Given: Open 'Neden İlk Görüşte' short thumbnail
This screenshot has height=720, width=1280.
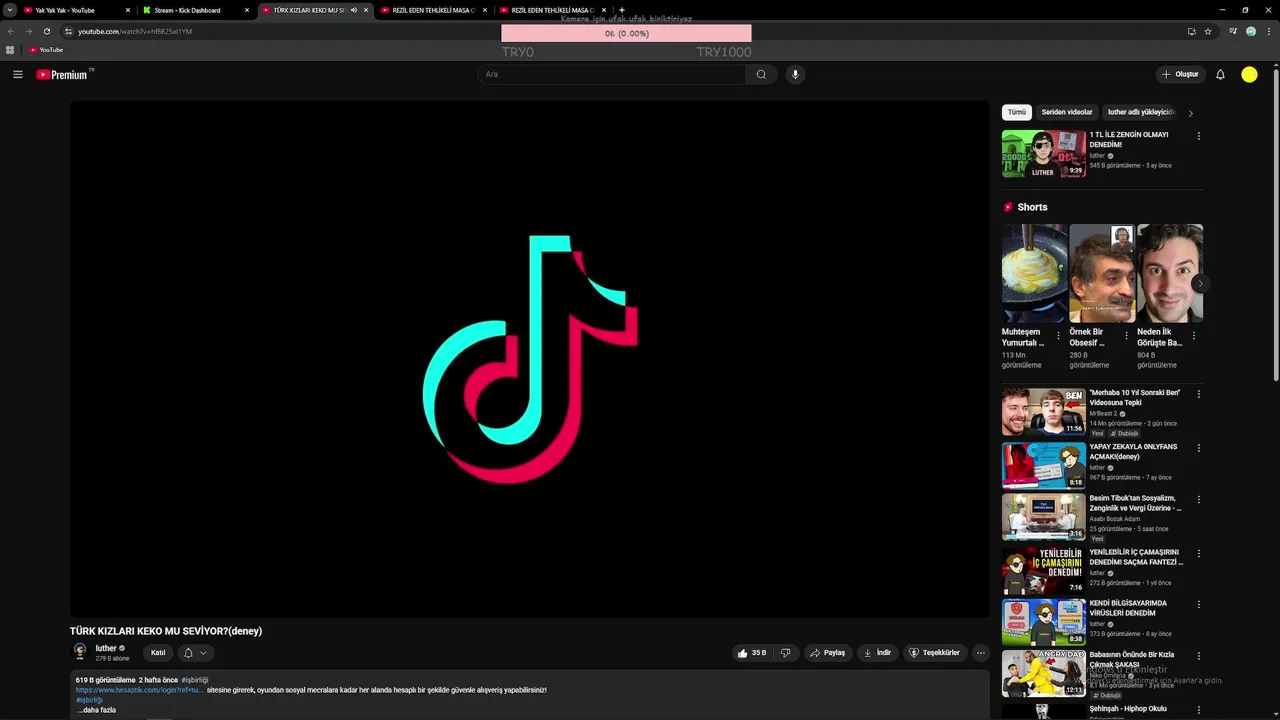Looking at the screenshot, I should (1170, 273).
